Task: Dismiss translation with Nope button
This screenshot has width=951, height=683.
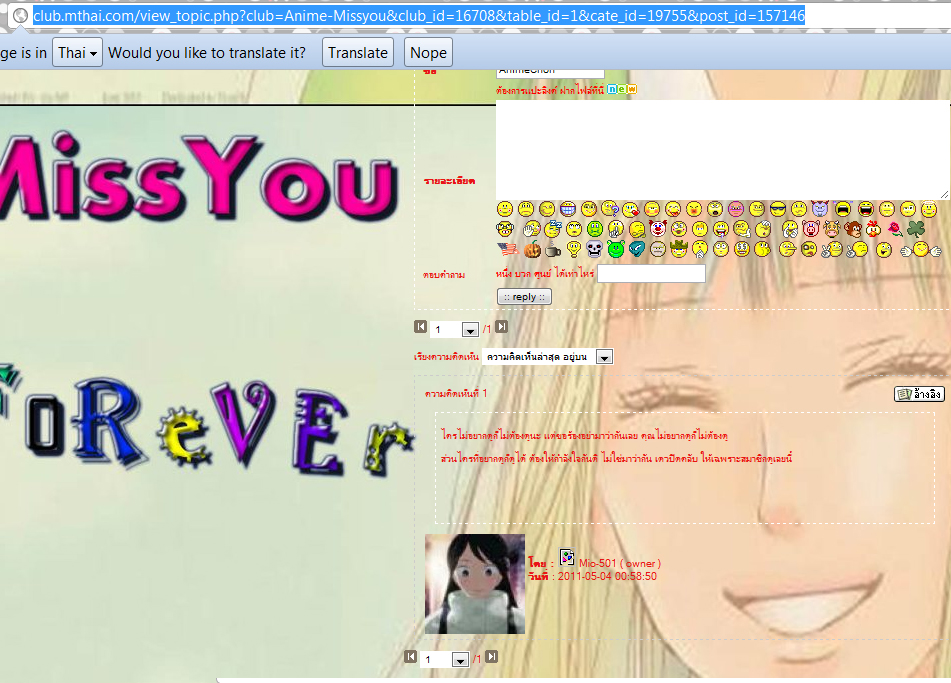Action: (428, 53)
